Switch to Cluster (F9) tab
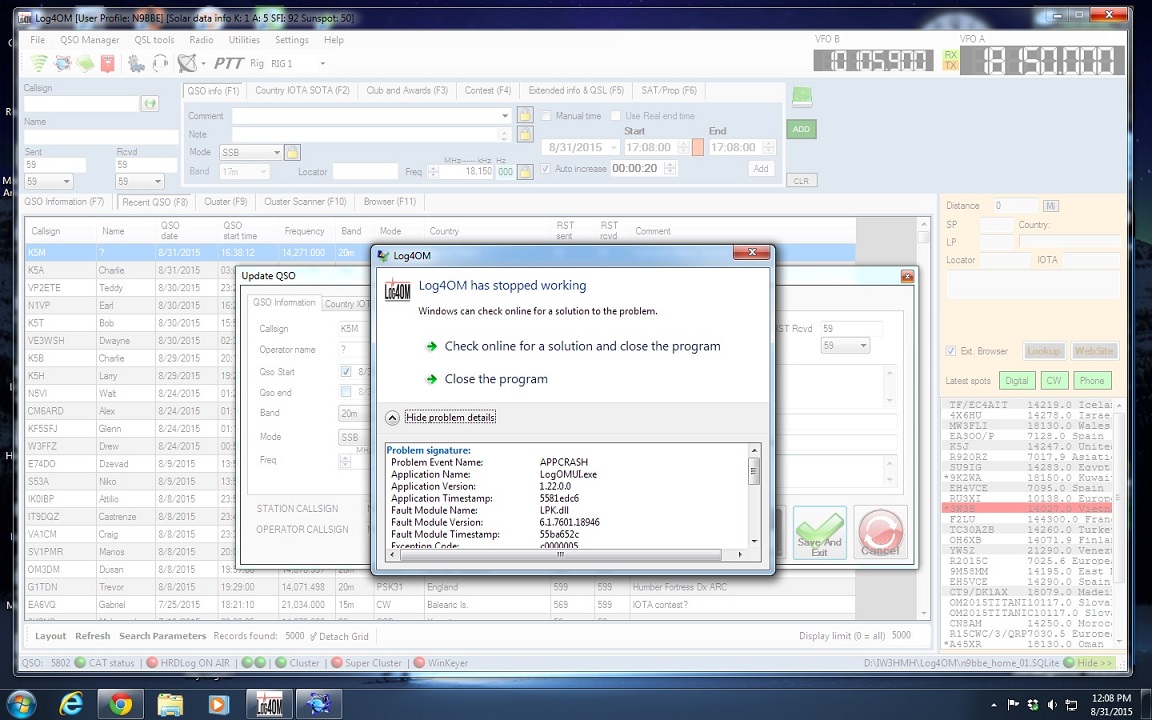 [x=226, y=201]
